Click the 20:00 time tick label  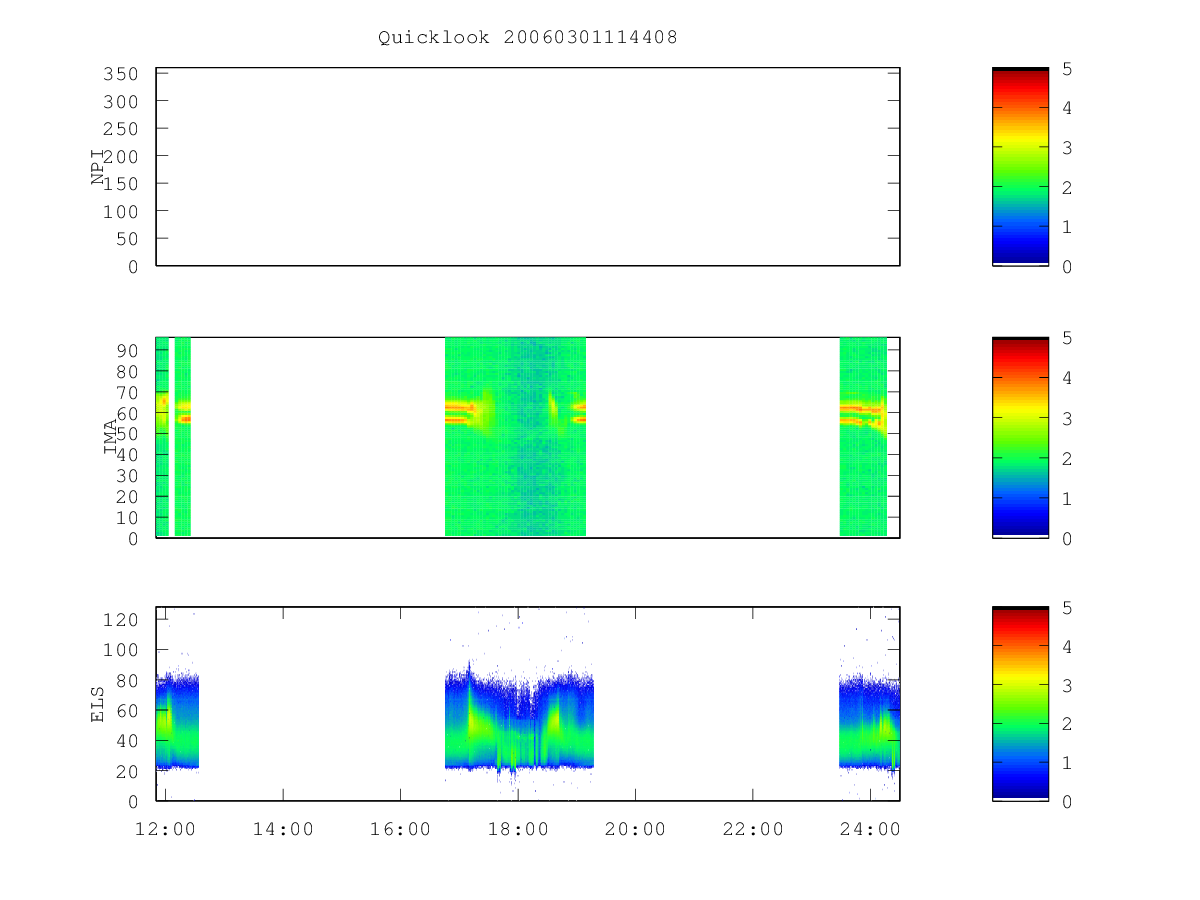(x=635, y=829)
